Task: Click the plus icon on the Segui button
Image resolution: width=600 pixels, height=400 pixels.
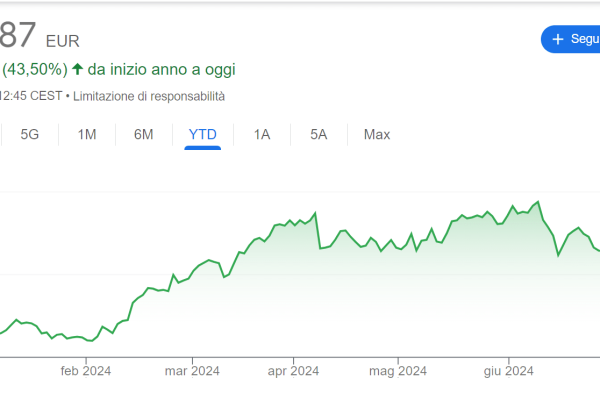Action: click(x=558, y=39)
